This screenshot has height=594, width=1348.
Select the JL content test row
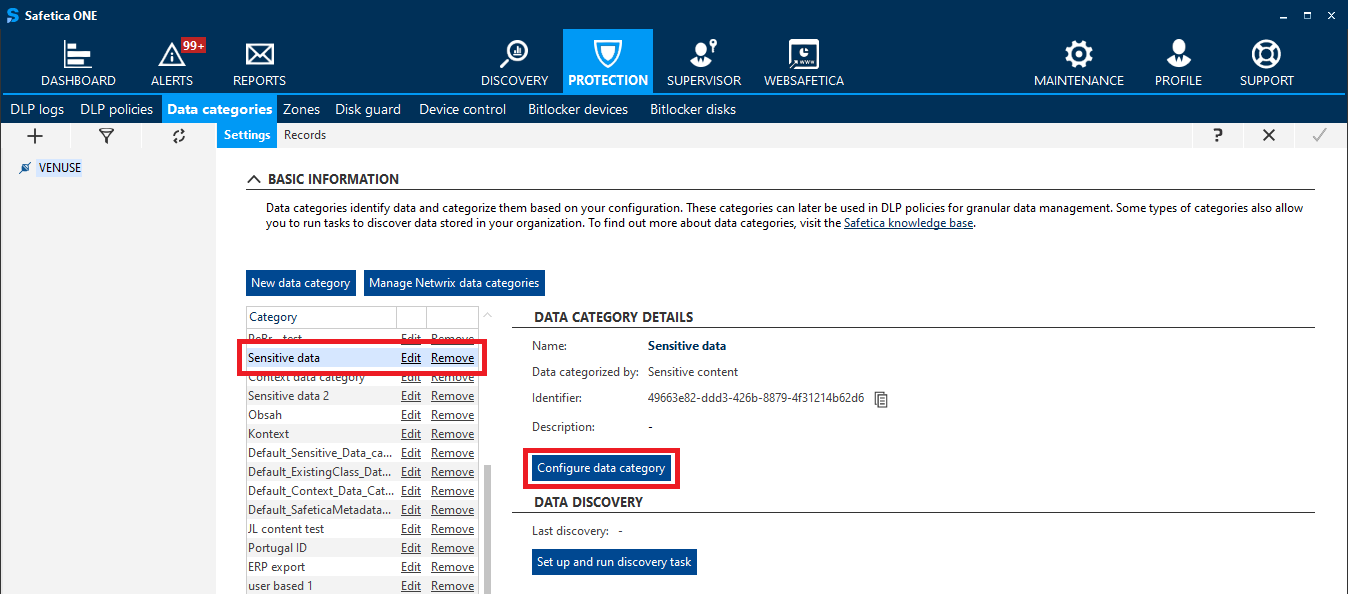click(362, 529)
